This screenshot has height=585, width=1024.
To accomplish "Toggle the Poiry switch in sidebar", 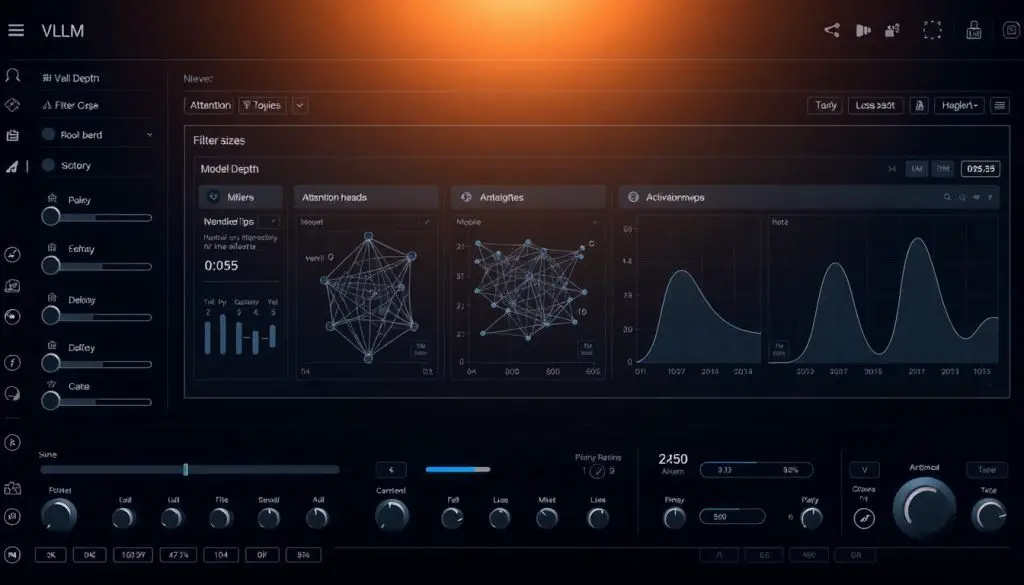I will point(51,217).
